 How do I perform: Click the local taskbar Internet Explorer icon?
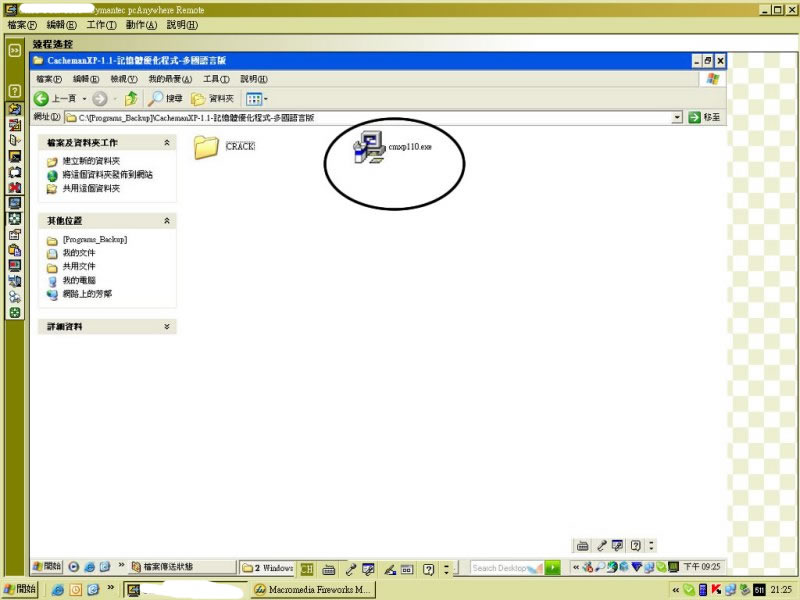[58, 590]
